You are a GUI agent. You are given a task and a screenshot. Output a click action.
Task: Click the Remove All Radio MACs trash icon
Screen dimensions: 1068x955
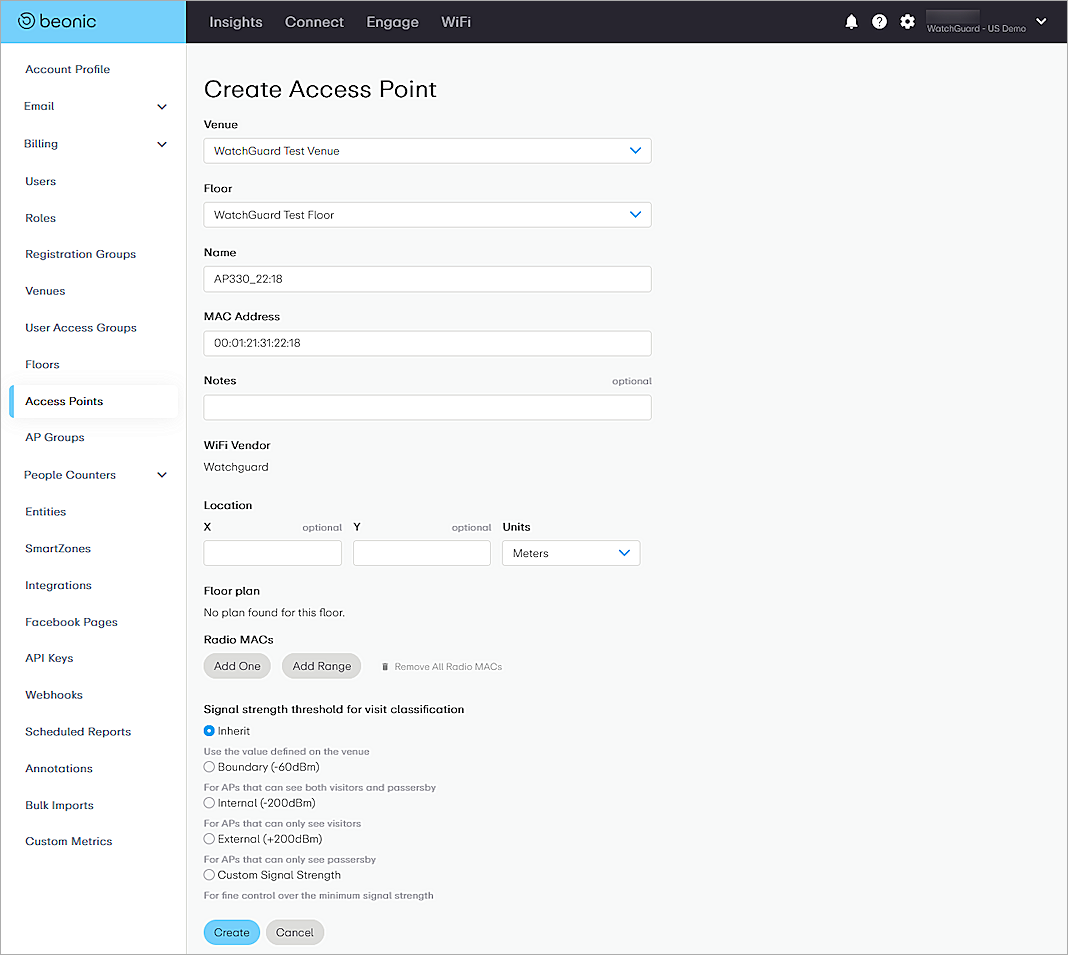[385, 666]
